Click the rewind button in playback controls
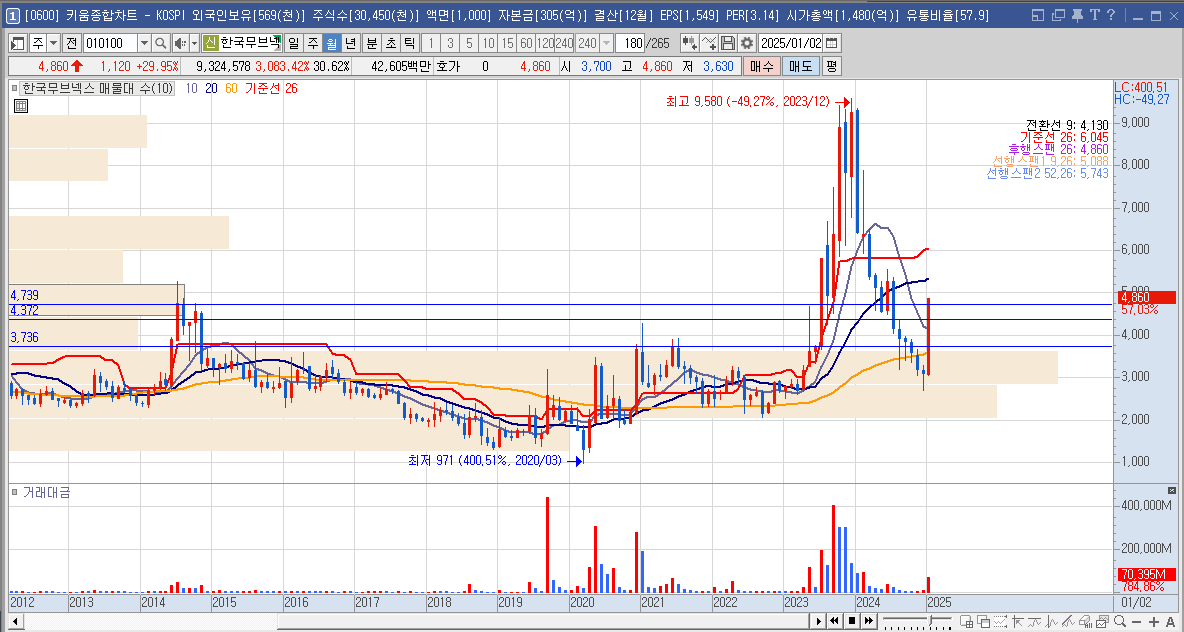The width and height of the screenshot is (1184, 632). click(834, 621)
